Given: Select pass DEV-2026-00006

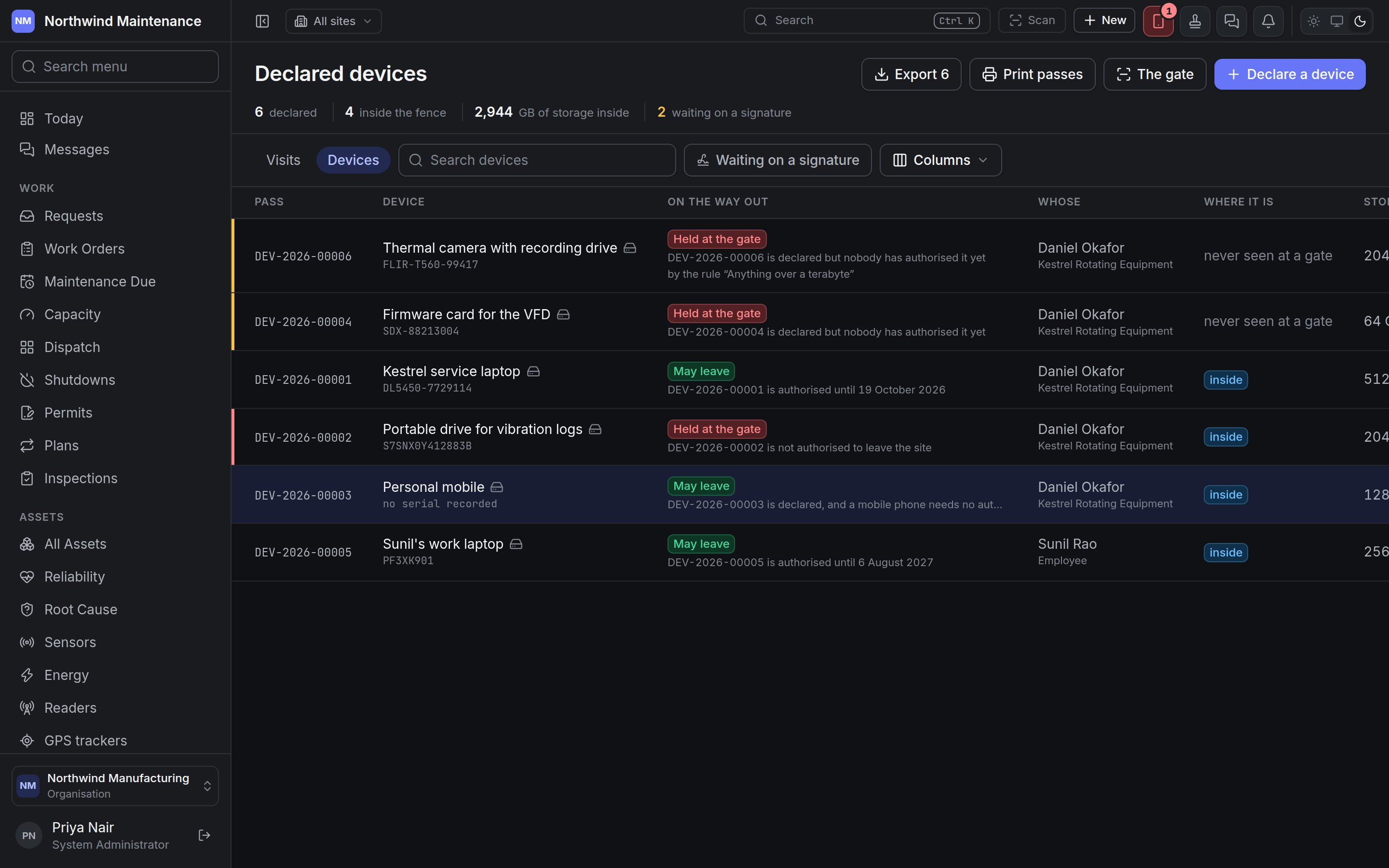Looking at the screenshot, I should tap(303, 257).
